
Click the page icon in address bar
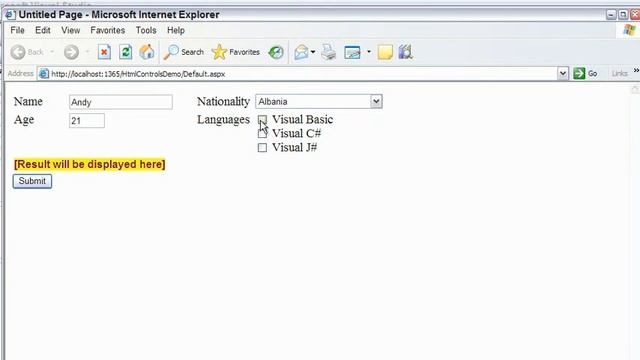pos(44,74)
